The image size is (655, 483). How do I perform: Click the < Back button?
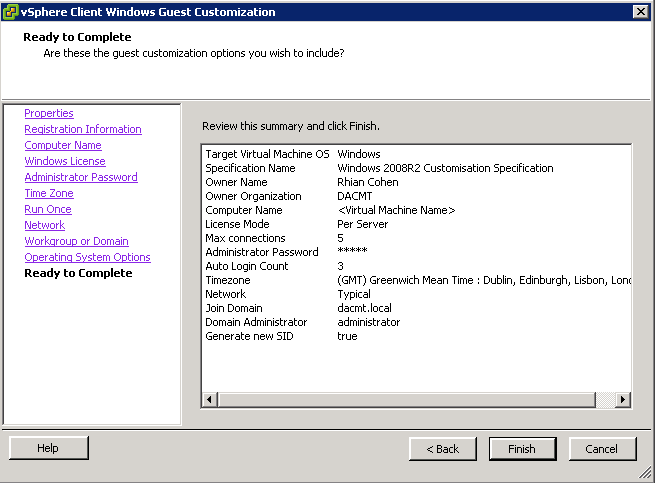pyautogui.click(x=443, y=449)
